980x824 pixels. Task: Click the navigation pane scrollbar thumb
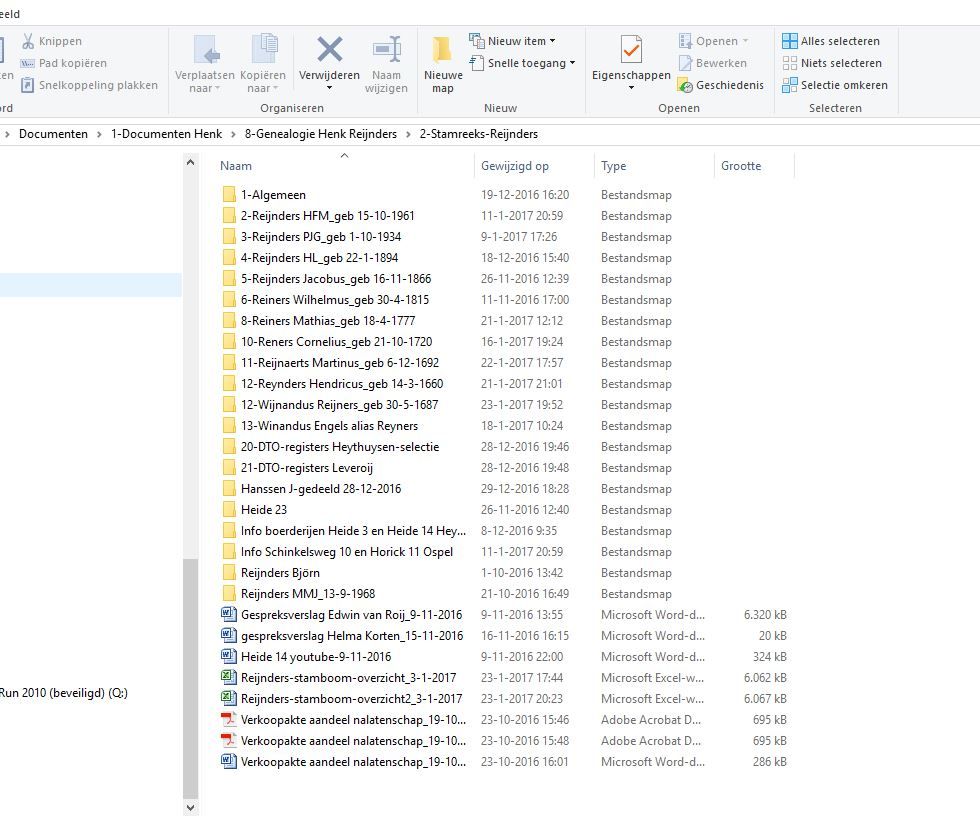191,678
